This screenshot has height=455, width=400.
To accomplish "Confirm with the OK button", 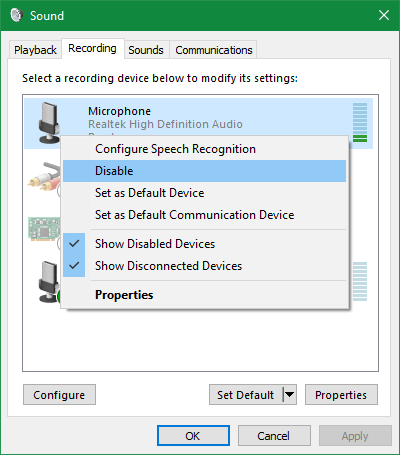I will pyautogui.click(x=193, y=435).
